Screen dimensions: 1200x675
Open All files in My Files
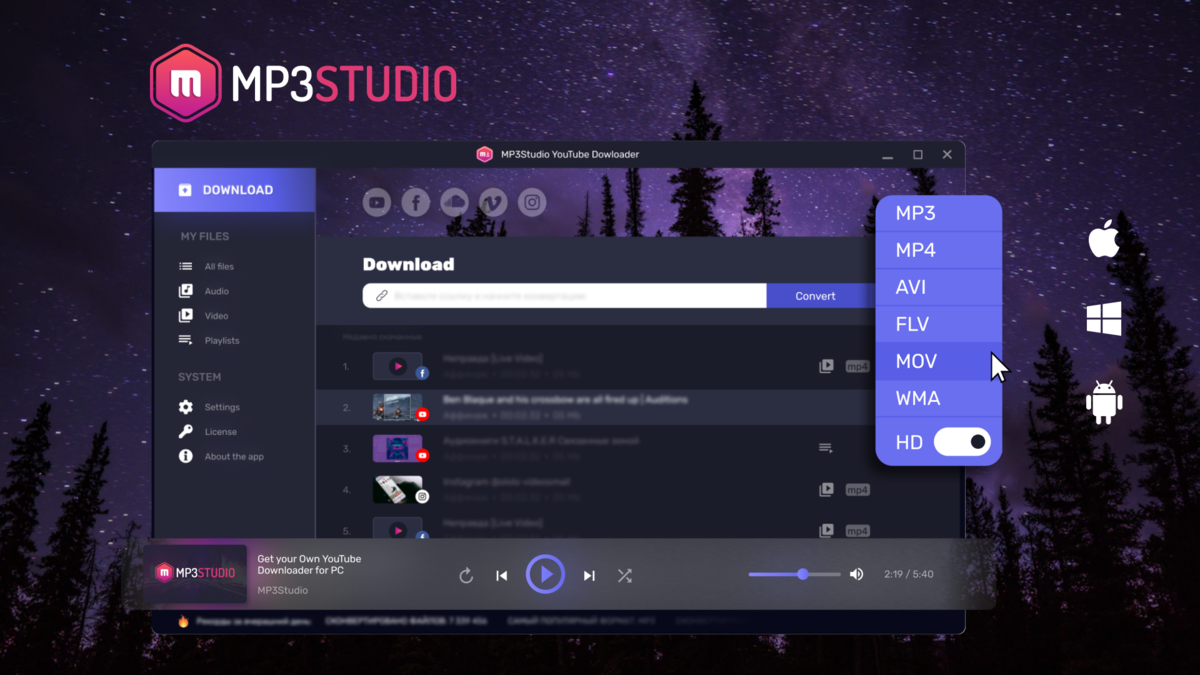tap(218, 267)
